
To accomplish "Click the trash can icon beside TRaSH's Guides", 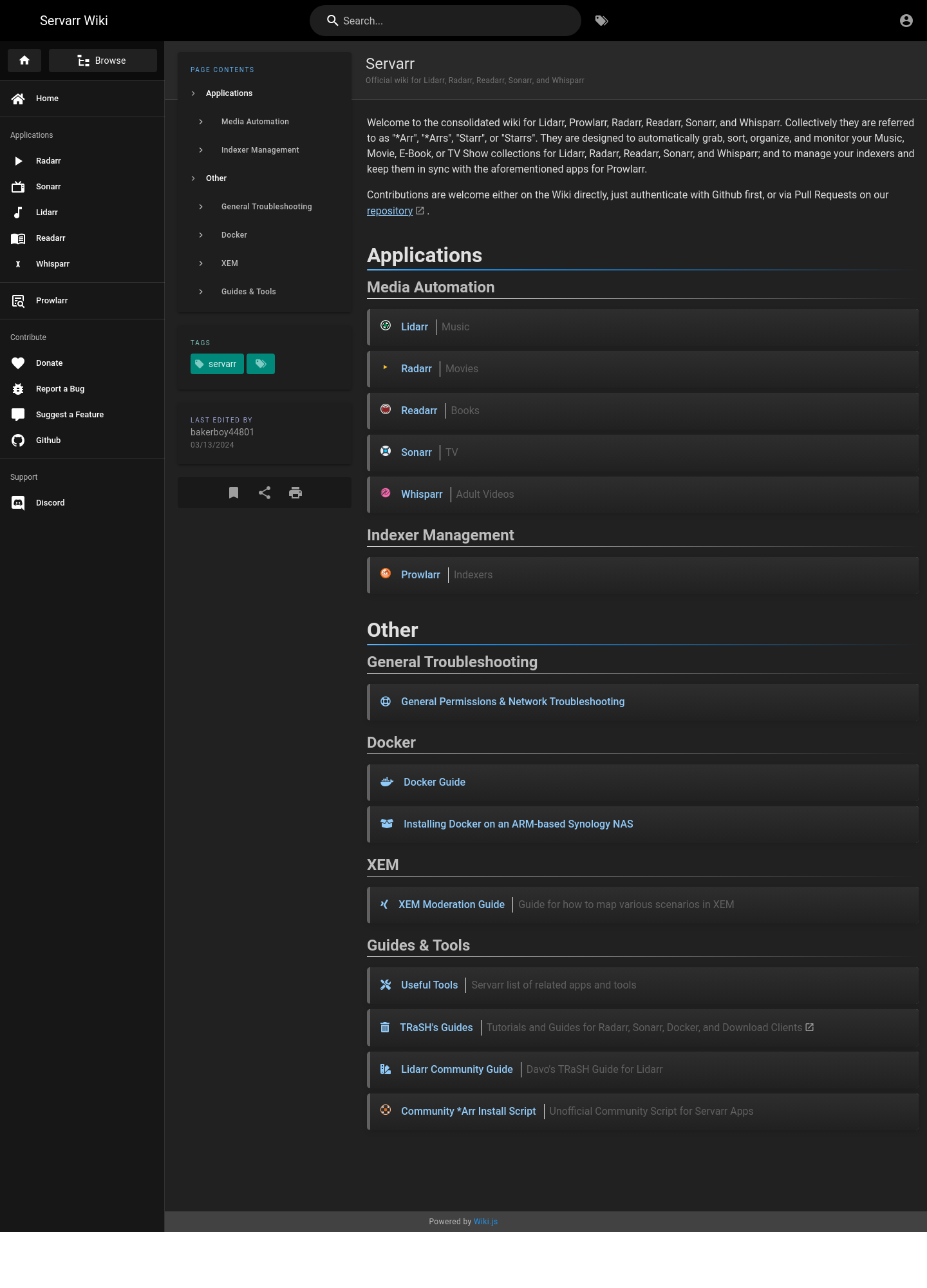I will 385,1027.
